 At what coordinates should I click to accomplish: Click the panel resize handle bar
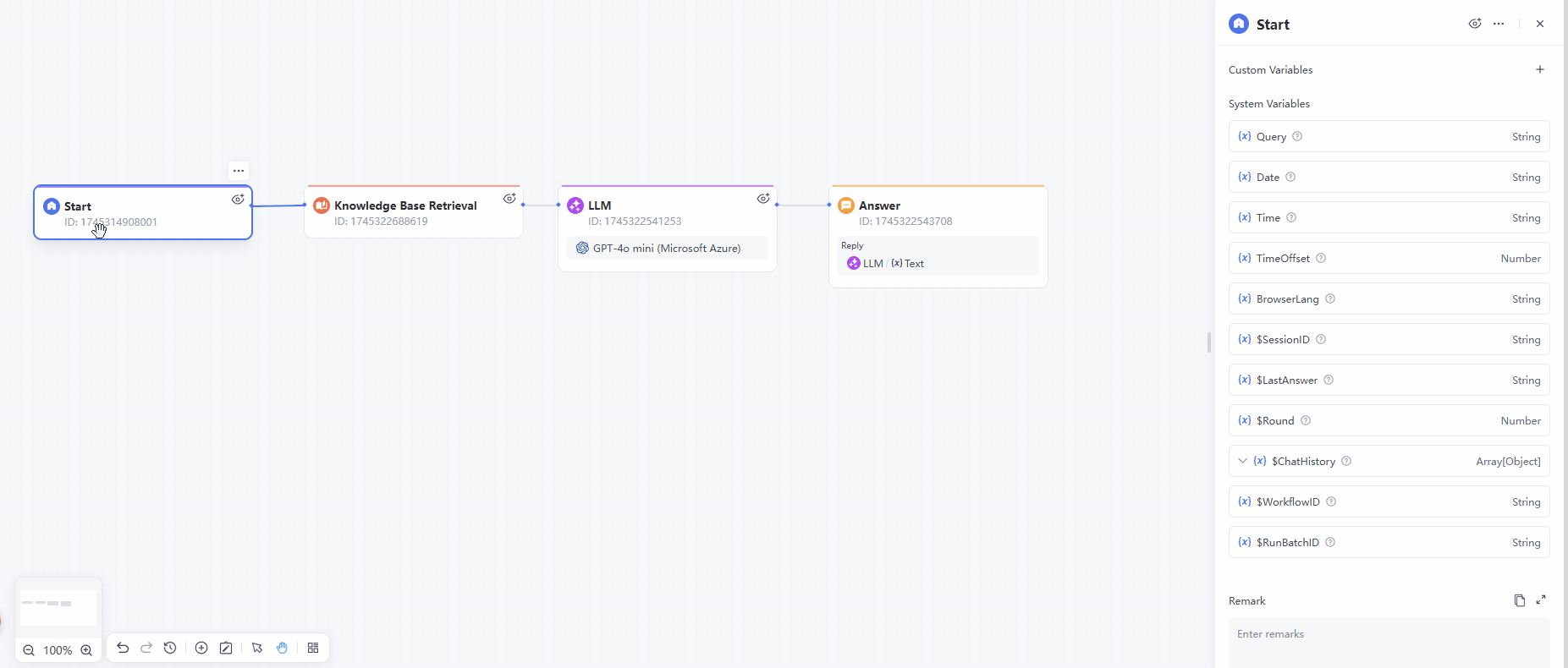[1208, 342]
